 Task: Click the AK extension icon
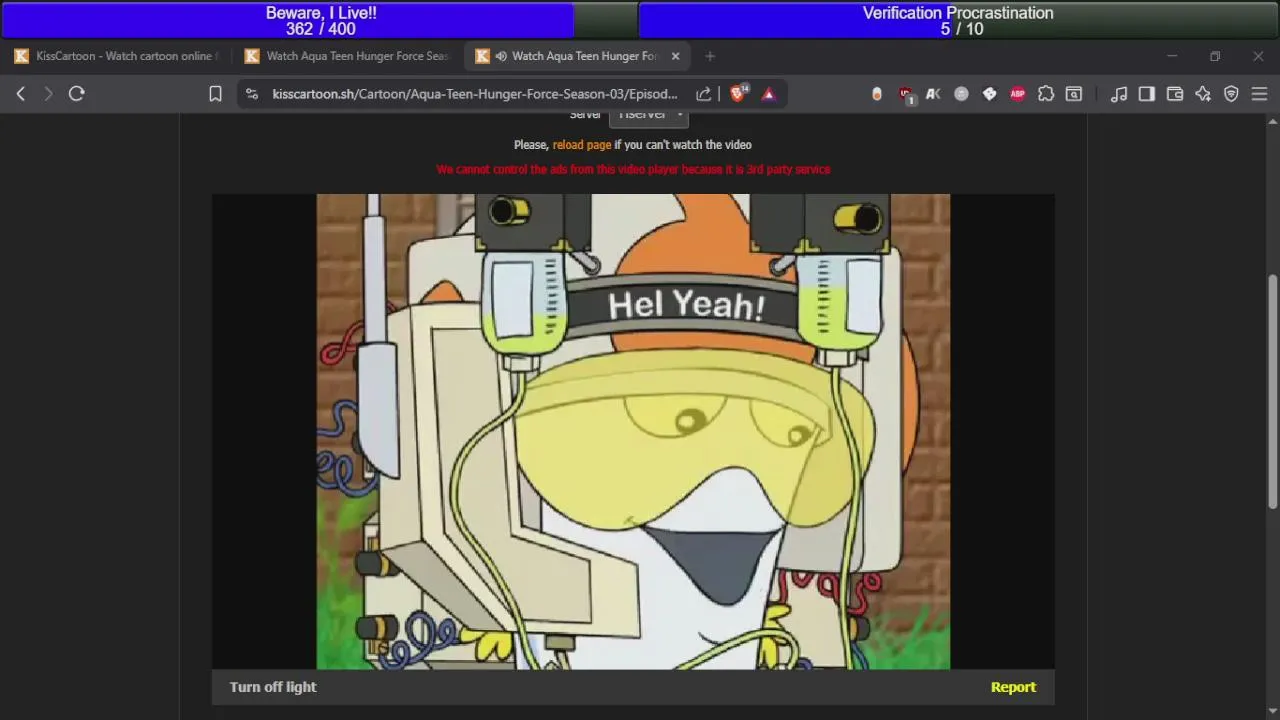tap(933, 94)
